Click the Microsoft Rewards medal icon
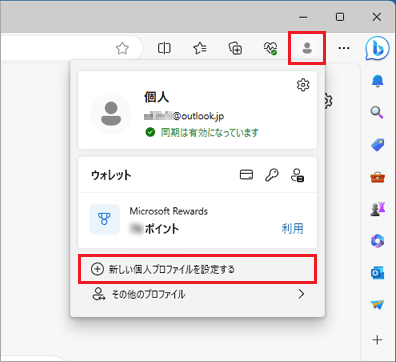This screenshot has width=396, height=362. (x=104, y=219)
